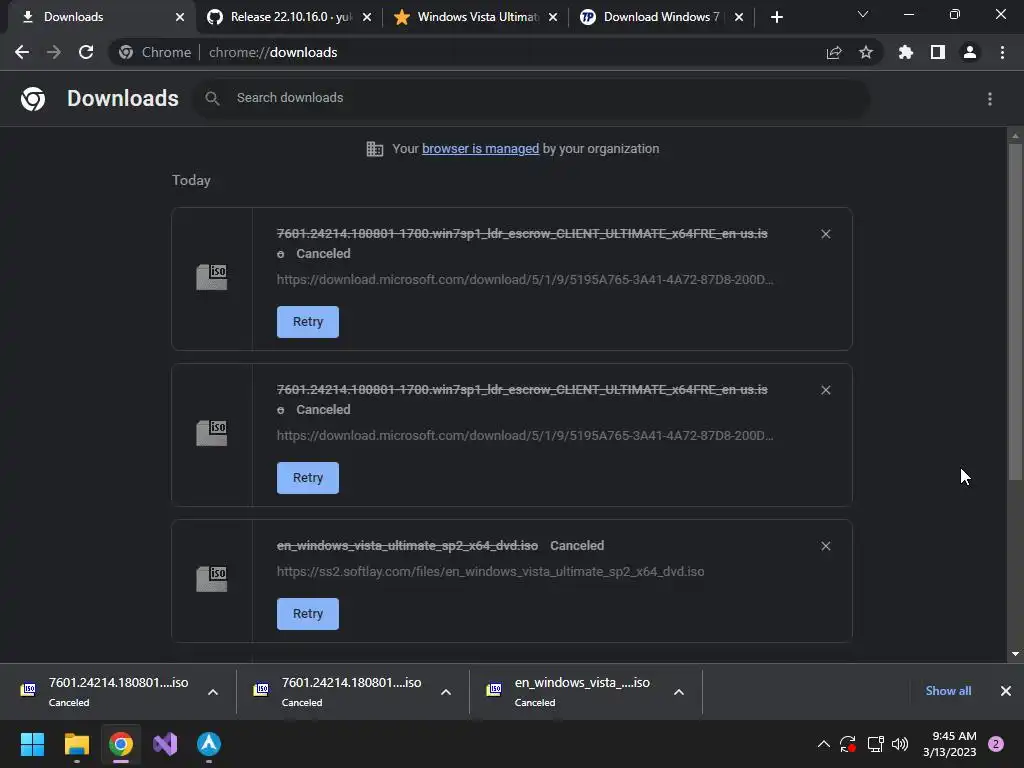Screen dimensions: 1024x768
Task: Bookmark this page with the star icon
Action: click(866, 52)
